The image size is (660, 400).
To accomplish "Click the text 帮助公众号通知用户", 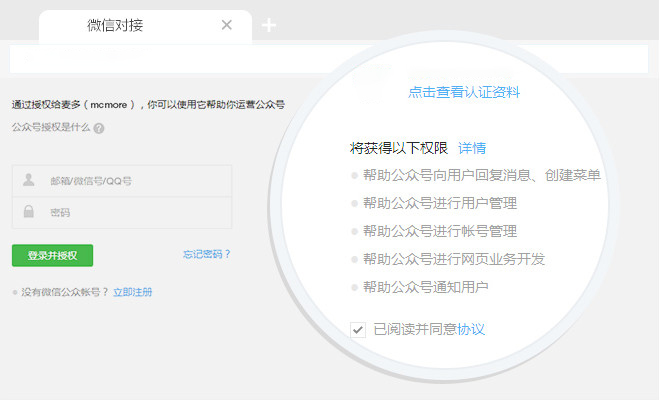I will tap(426, 287).
